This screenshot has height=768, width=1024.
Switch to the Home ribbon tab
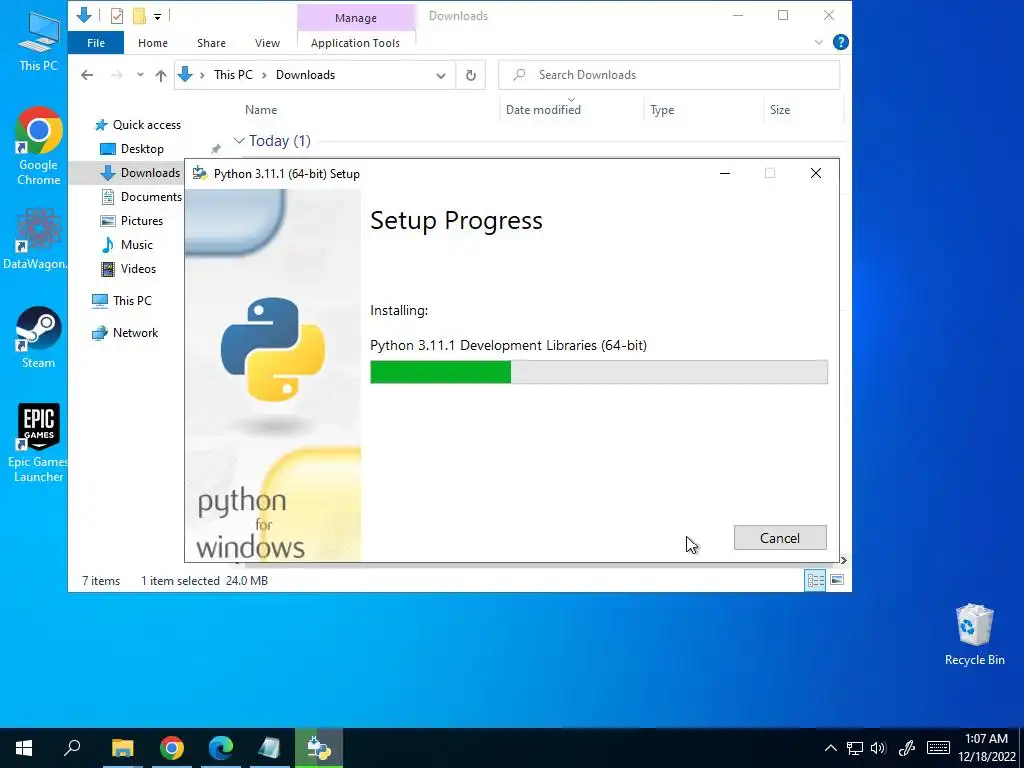[x=153, y=43]
